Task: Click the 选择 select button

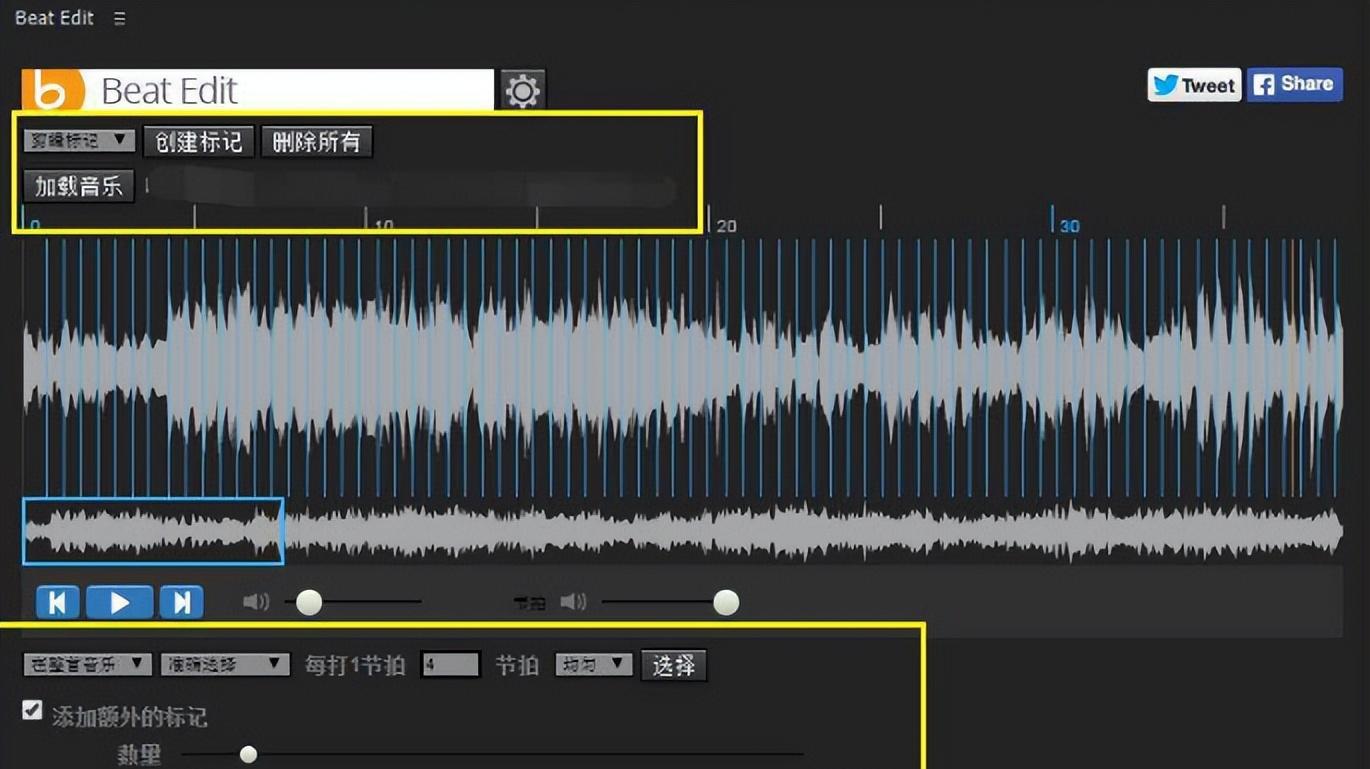Action: pos(674,665)
